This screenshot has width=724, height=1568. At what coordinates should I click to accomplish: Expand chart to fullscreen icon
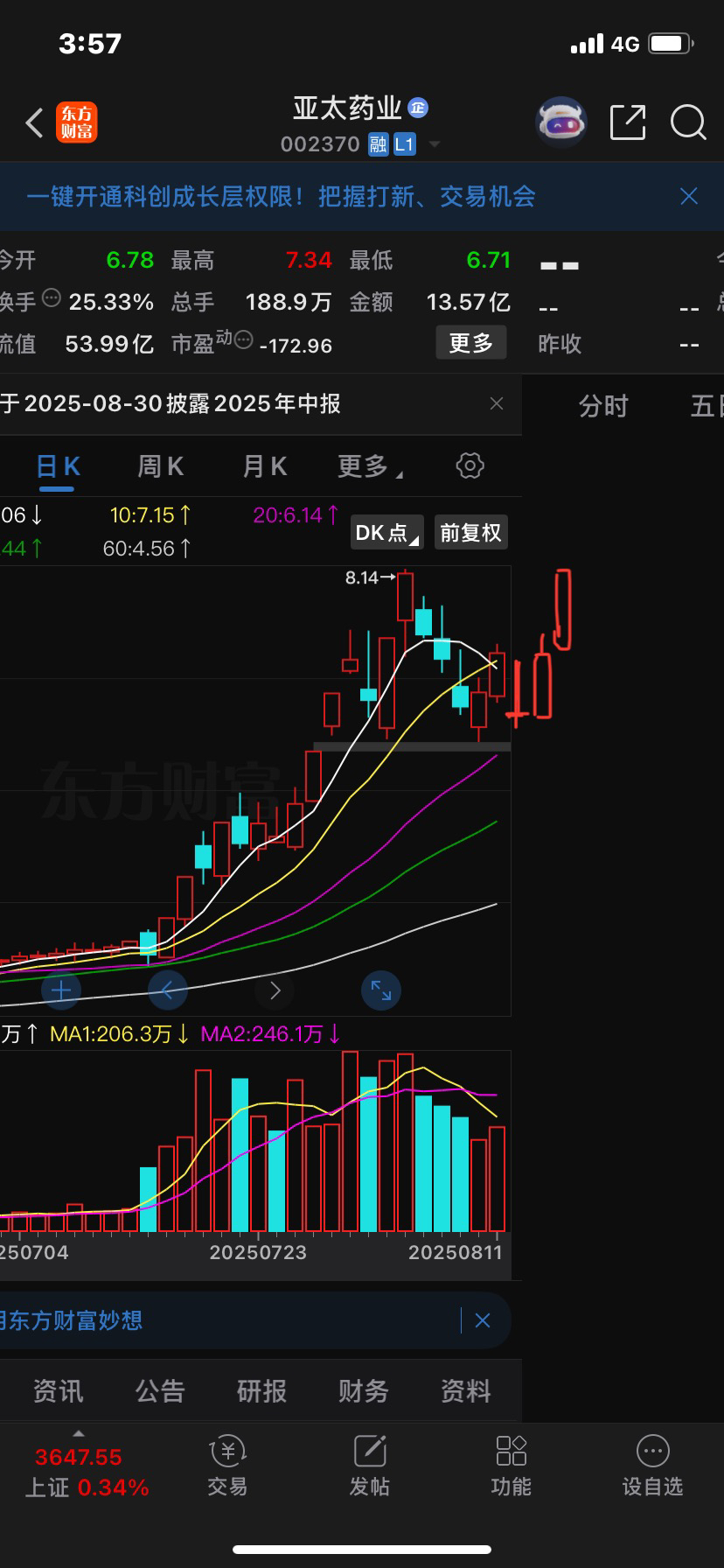click(x=381, y=990)
